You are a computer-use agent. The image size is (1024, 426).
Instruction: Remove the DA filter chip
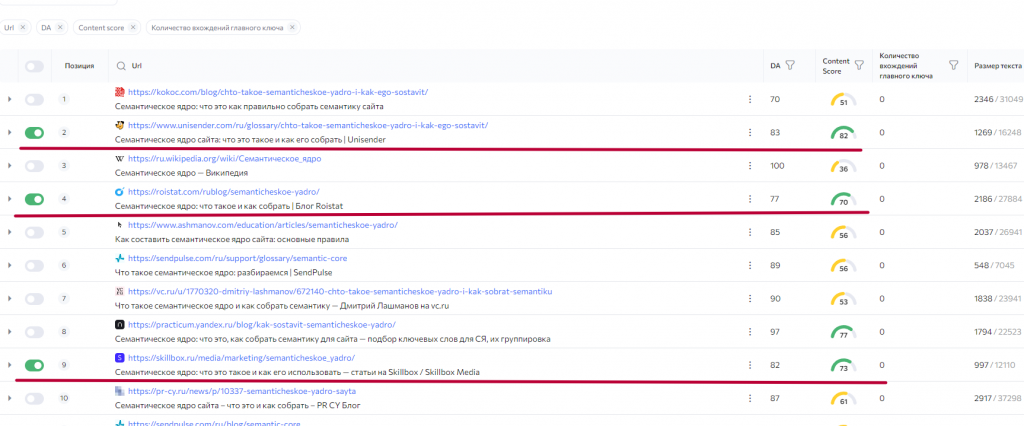[x=60, y=27]
